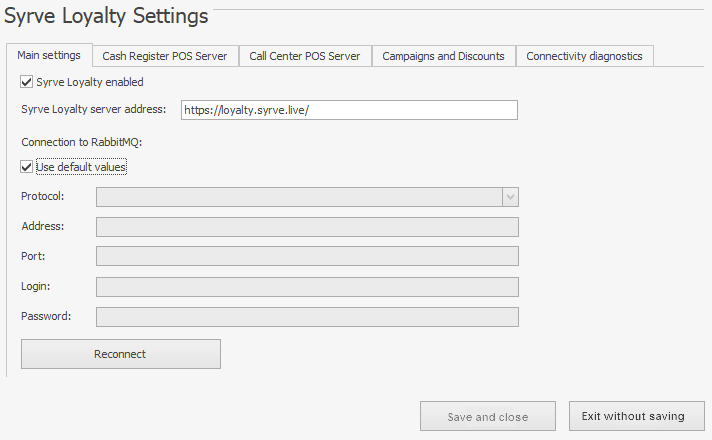Click the RabbitMQ Address input field
The height and width of the screenshot is (440, 712).
pos(307,227)
